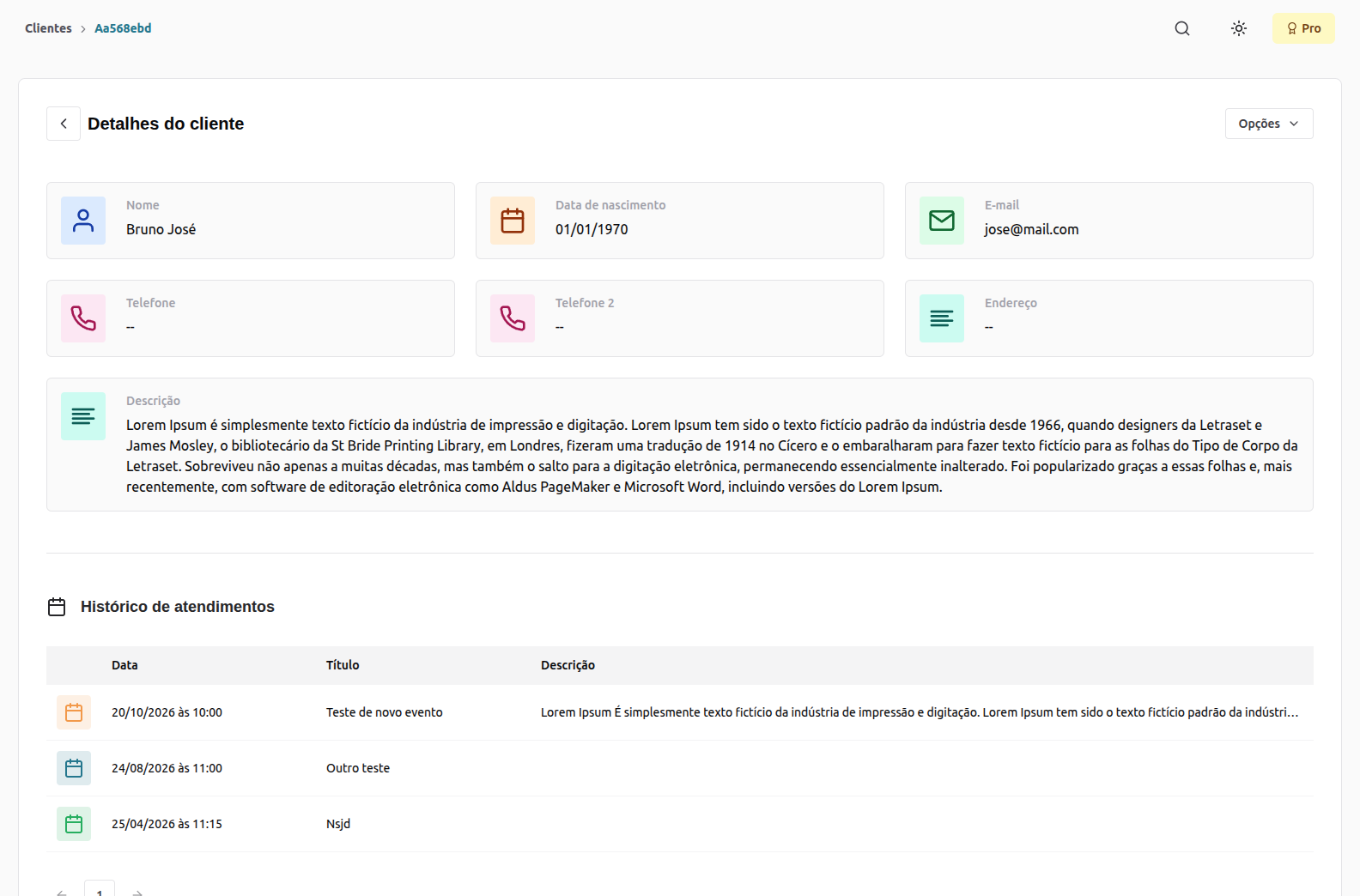Select the name value Bruno José
1360x896 pixels.
[161, 229]
